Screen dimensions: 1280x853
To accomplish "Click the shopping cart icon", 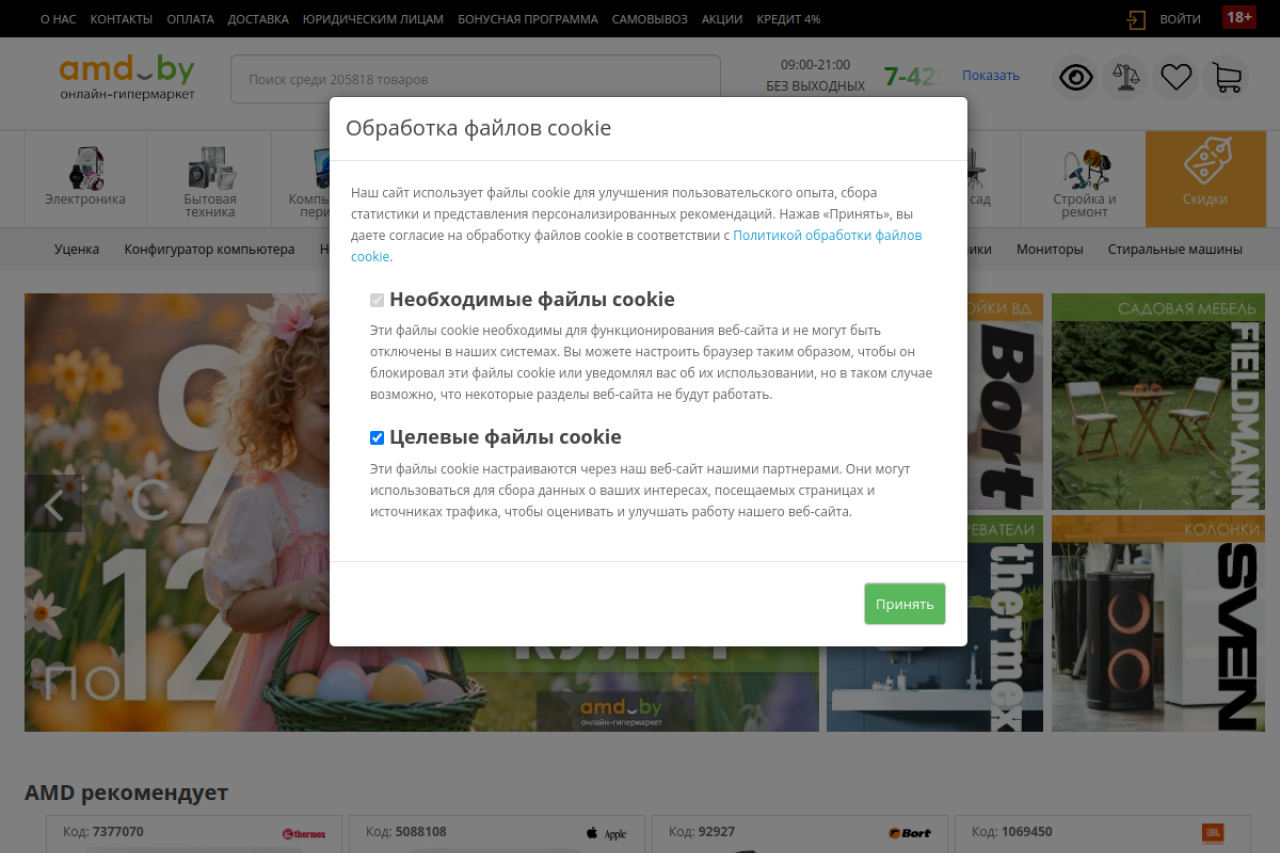I will 1226,78.
